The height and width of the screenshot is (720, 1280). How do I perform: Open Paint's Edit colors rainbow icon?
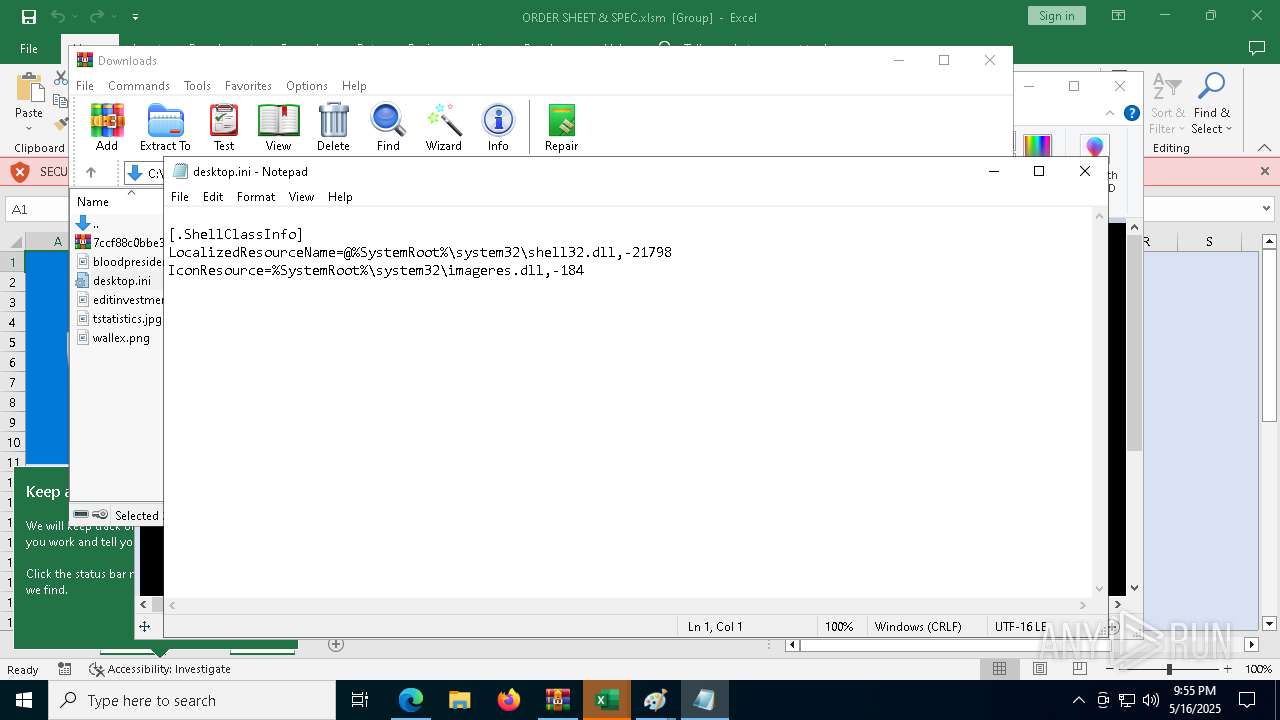[1037, 147]
